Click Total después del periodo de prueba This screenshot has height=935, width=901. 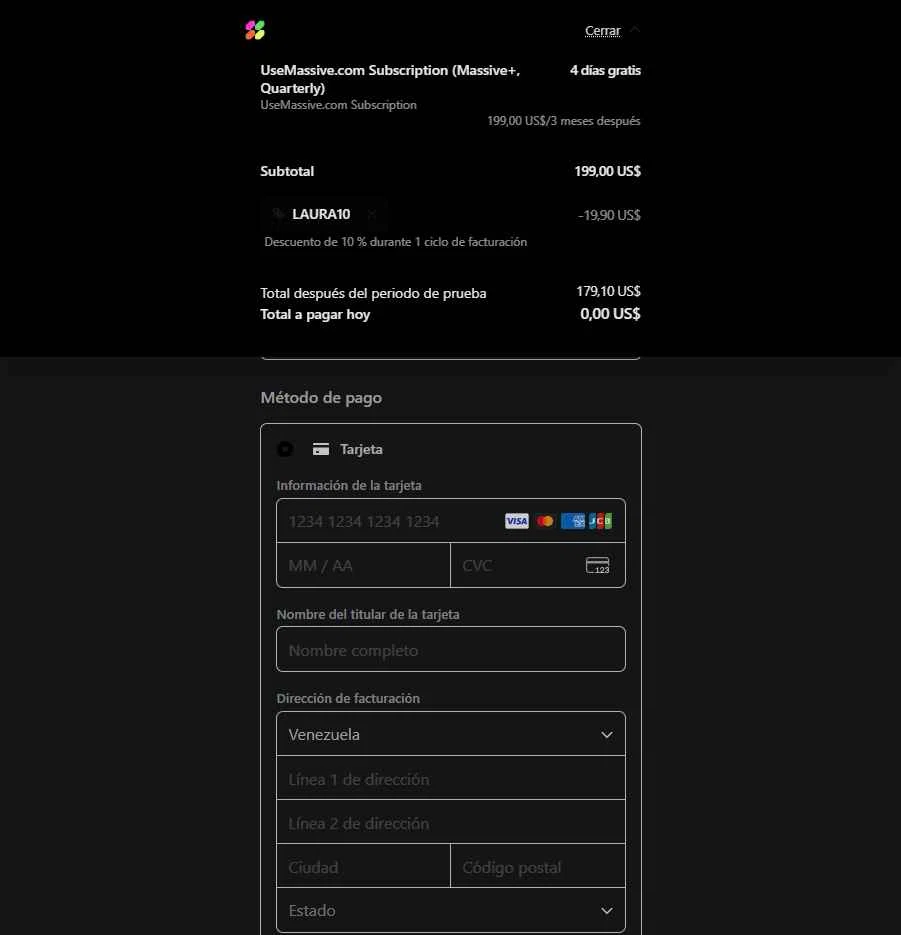373,293
